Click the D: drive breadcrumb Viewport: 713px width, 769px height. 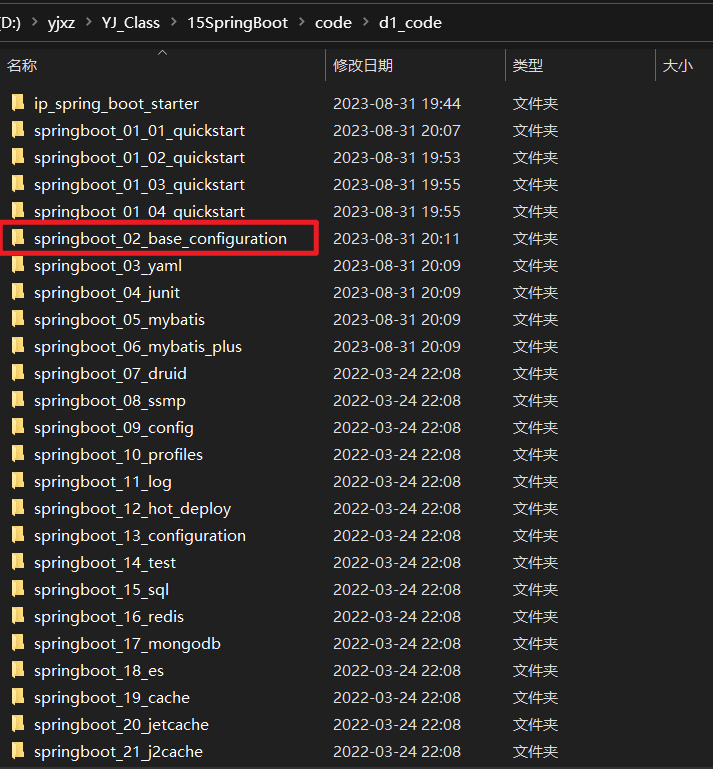10,23
